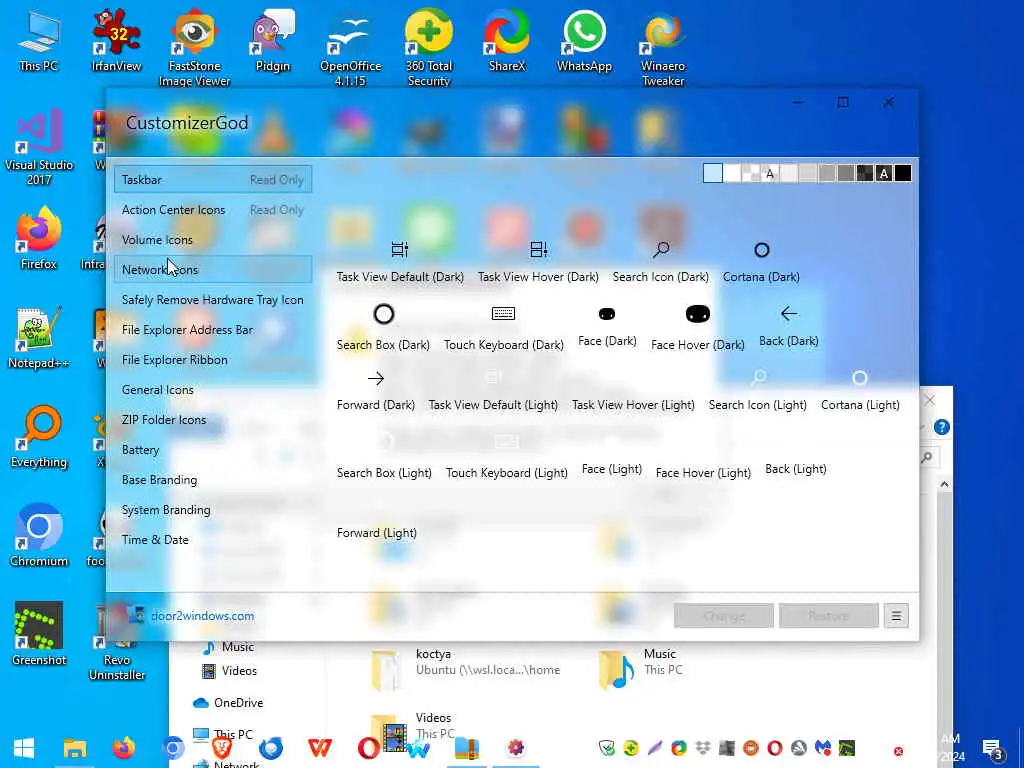
Task: Open the Windows Start menu
Action: pos(24,748)
